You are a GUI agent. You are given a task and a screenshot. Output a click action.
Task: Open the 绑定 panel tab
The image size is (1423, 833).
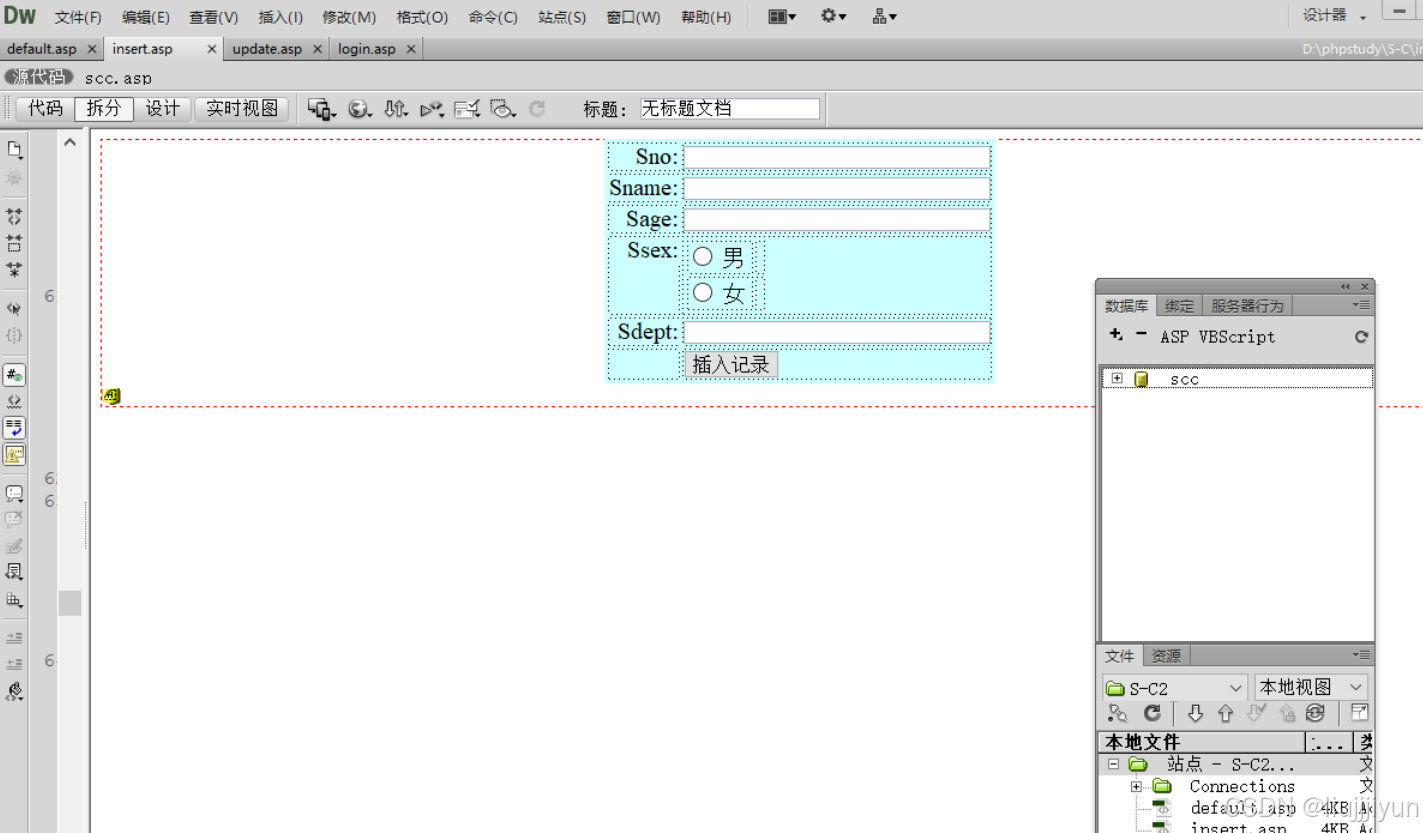[x=1179, y=306]
